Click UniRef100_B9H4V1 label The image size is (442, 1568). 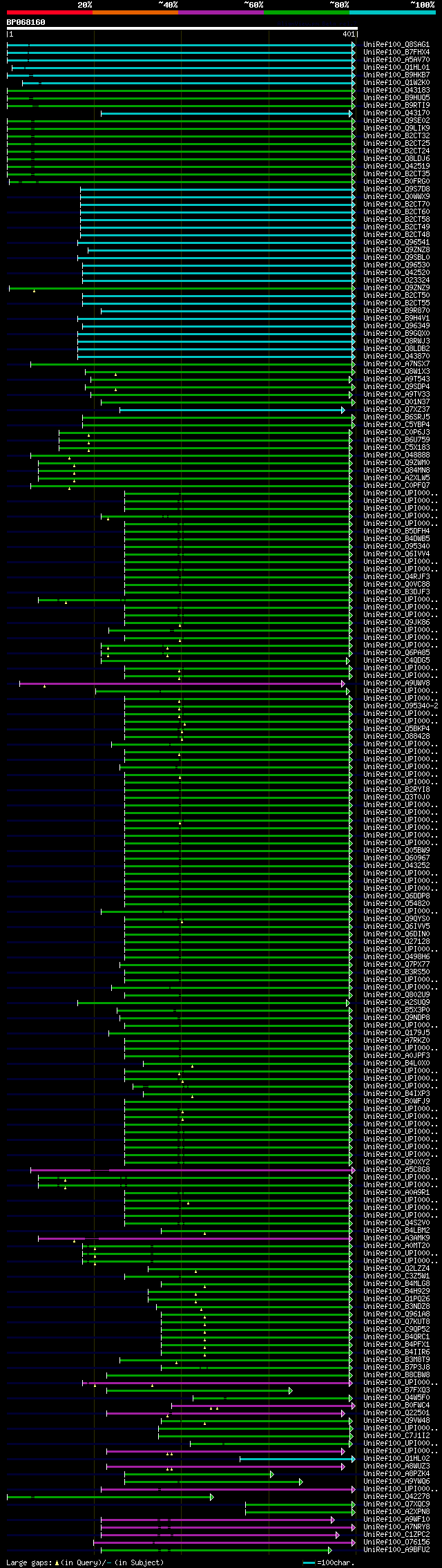[x=396, y=319]
